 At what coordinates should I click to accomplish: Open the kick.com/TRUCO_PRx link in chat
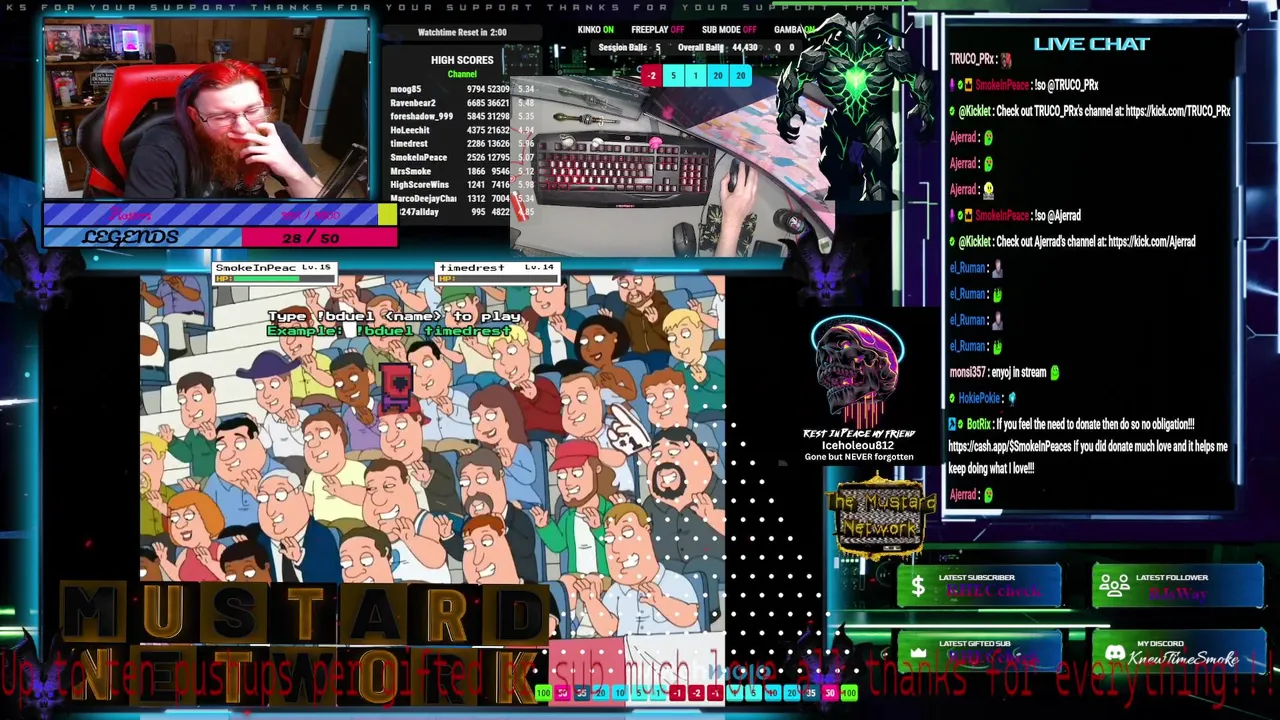click(1178, 111)
